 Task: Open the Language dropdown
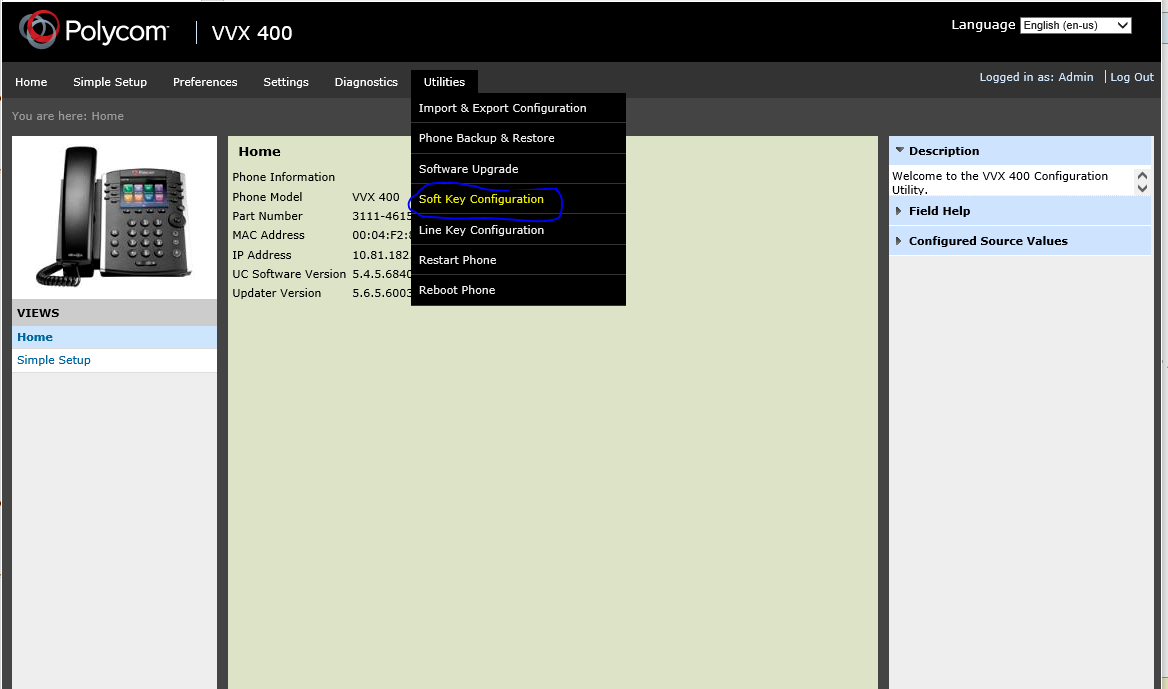coord(1075,26)
